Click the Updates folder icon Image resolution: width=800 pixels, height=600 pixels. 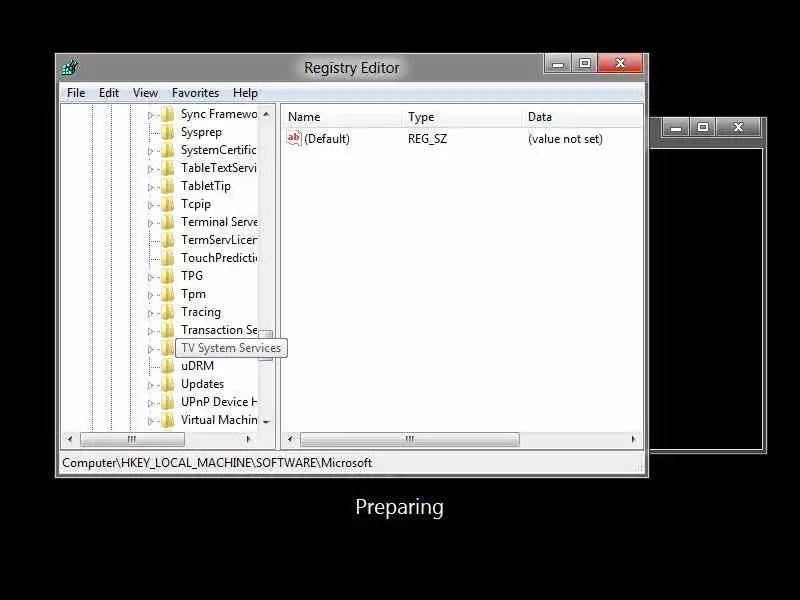167,384
